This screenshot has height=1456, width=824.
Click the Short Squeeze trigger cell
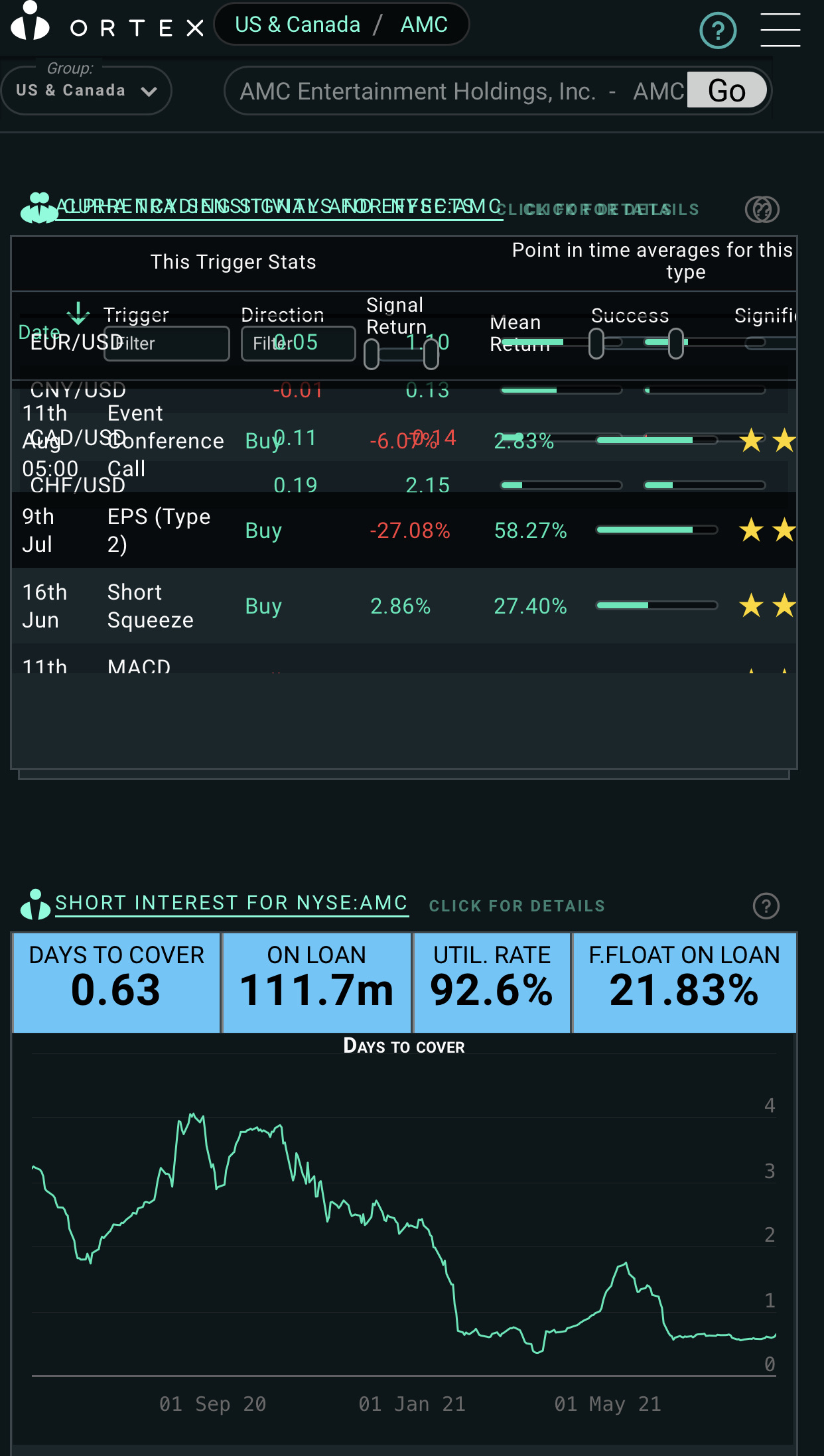click(150, 606)
